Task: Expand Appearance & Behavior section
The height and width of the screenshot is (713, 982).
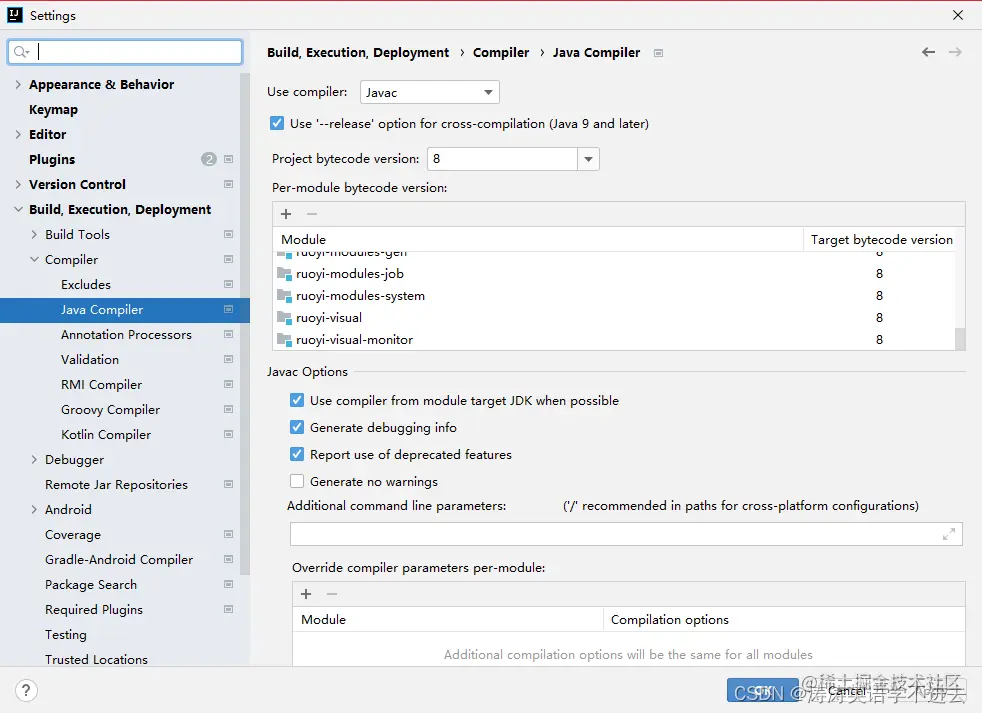Action: coord(18,85)
